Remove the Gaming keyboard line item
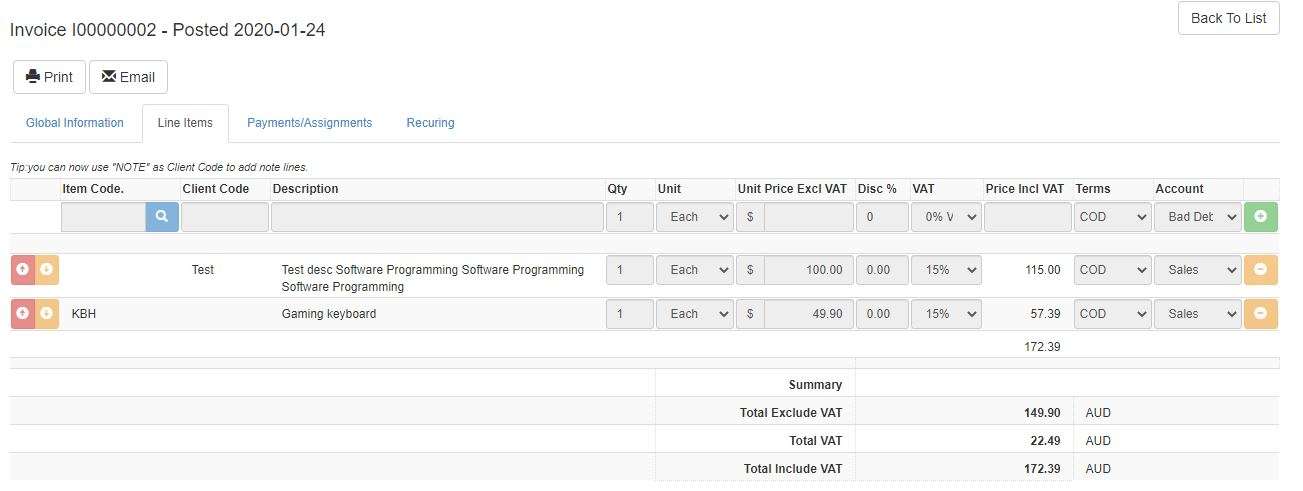The image size is (1303, 491). 1260,314
